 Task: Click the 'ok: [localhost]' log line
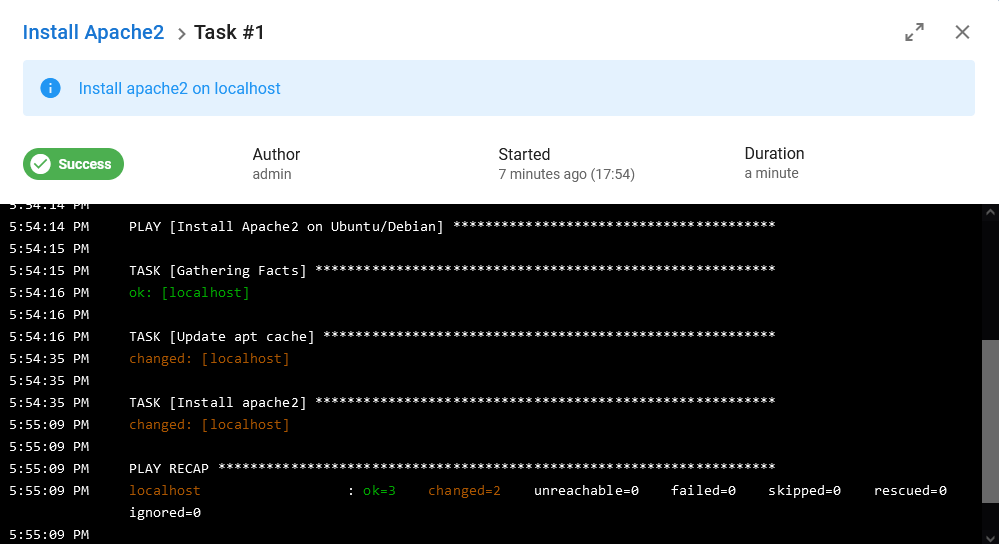(x=189, y=292)
